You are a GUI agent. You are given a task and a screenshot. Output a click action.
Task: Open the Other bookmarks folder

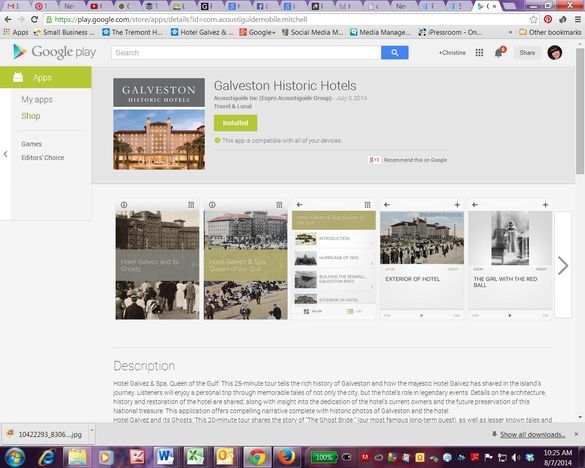(x=550, y=32)
